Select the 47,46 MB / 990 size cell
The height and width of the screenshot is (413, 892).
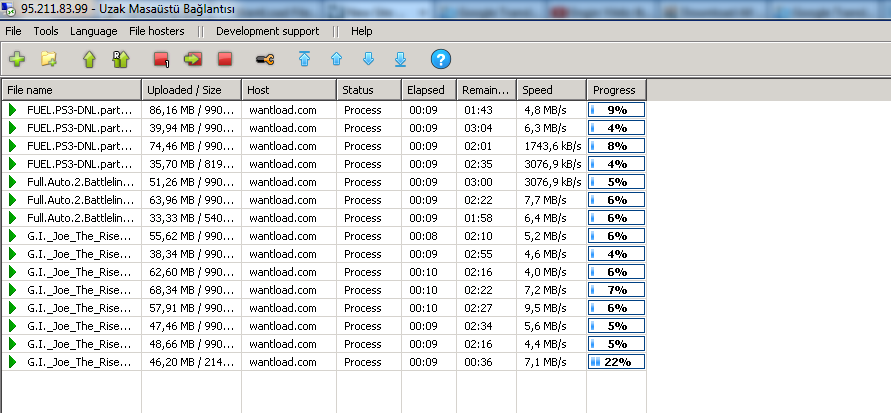point(192,326)
